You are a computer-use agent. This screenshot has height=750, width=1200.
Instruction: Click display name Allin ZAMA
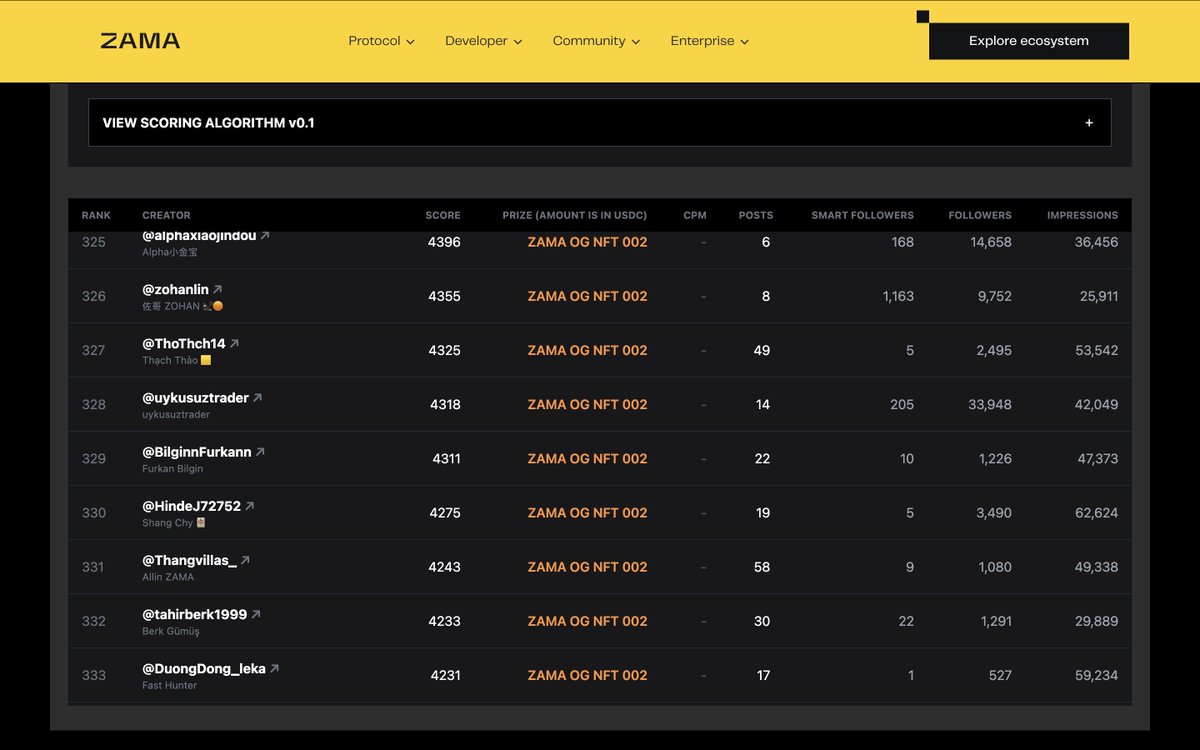click(168, 577)
